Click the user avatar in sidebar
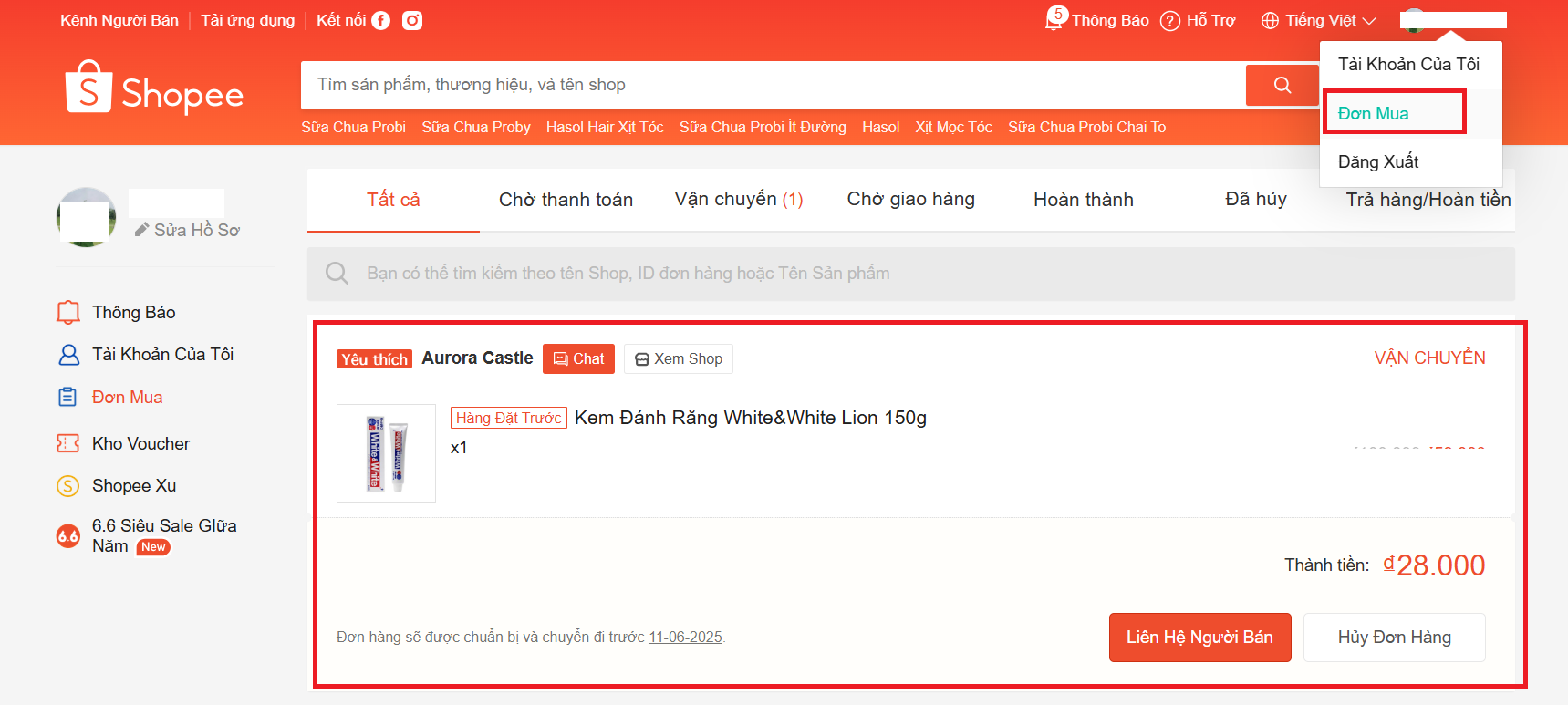The image size is (1568, 705). click(x=86, y=217)
